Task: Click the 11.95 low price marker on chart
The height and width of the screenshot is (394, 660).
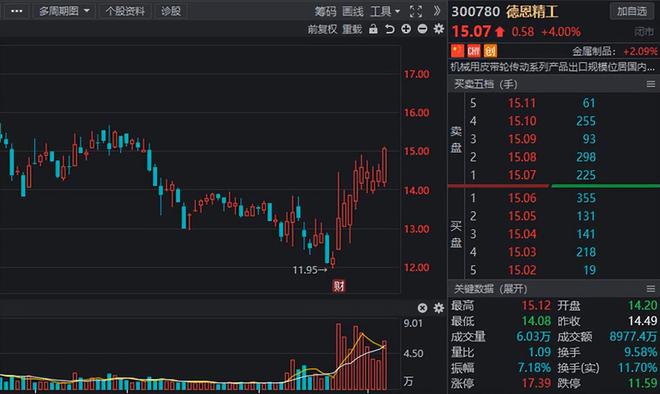Action: pos(309,270)
